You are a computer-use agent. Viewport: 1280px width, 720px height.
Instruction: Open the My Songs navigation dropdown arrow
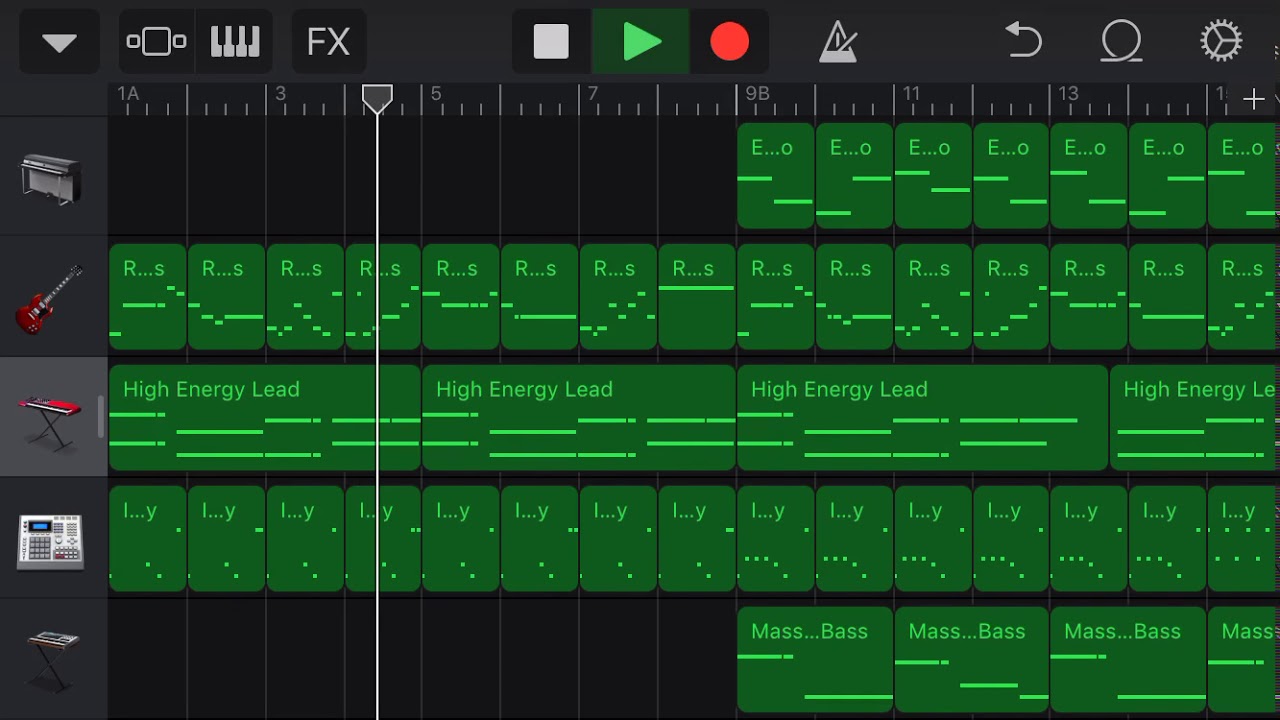coord(59,42)
